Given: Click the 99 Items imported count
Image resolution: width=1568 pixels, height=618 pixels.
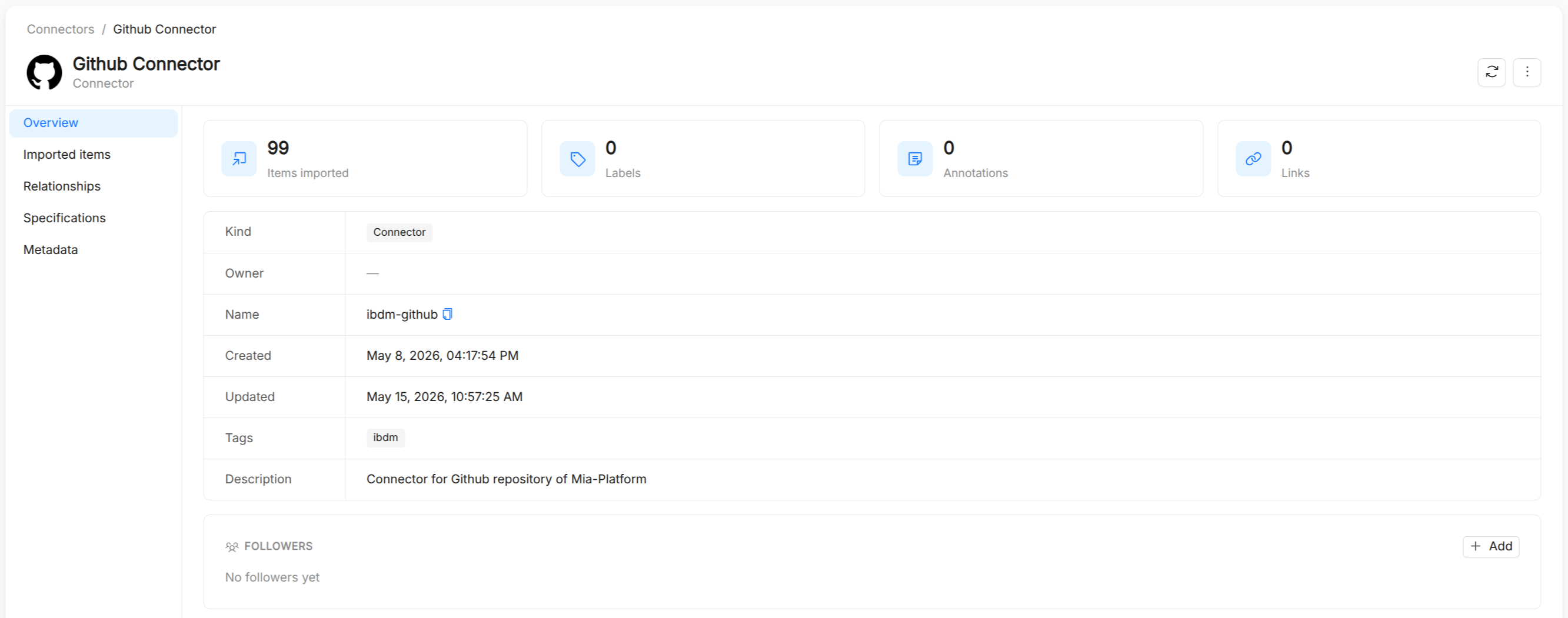Looking at the screenshot, I should (x=278, y=148).
